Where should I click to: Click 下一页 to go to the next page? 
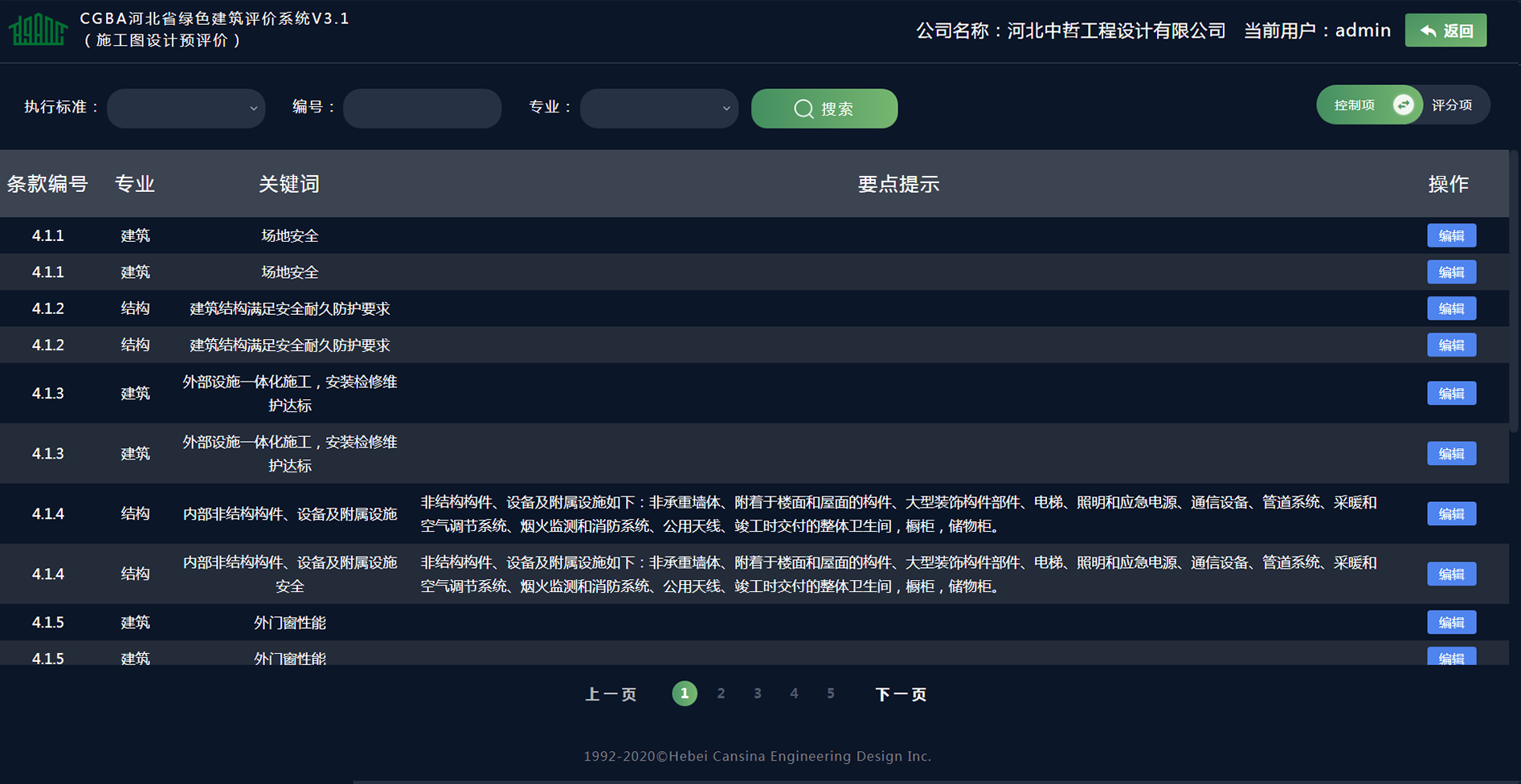pos(900,694)
